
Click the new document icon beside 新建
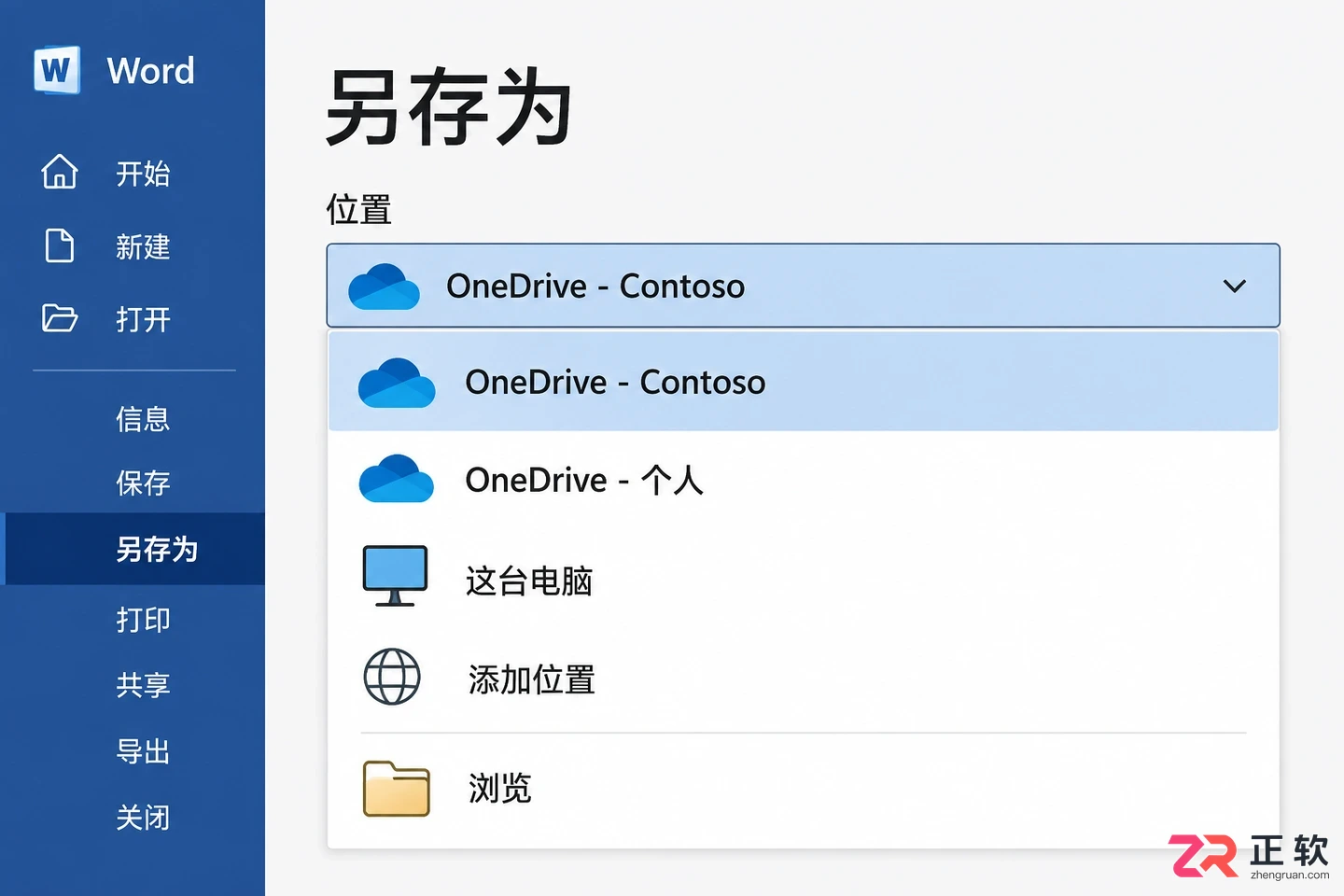tap(60, 245)
